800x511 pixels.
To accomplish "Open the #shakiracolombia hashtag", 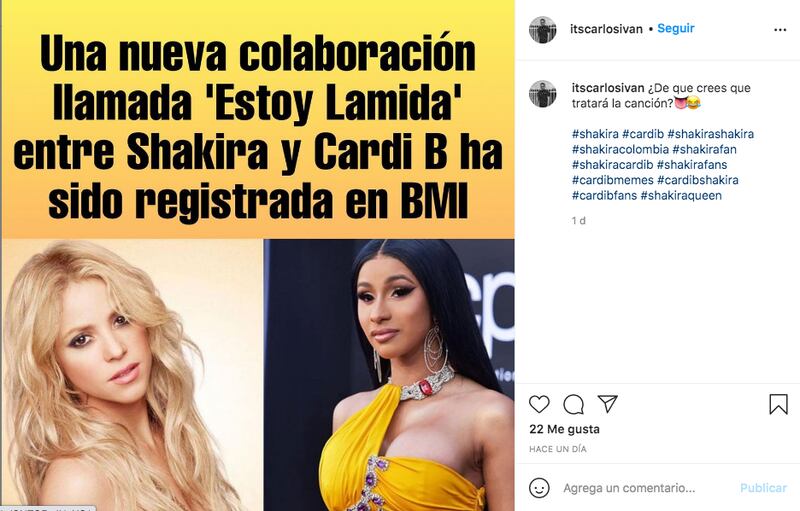I will (620, 149).
